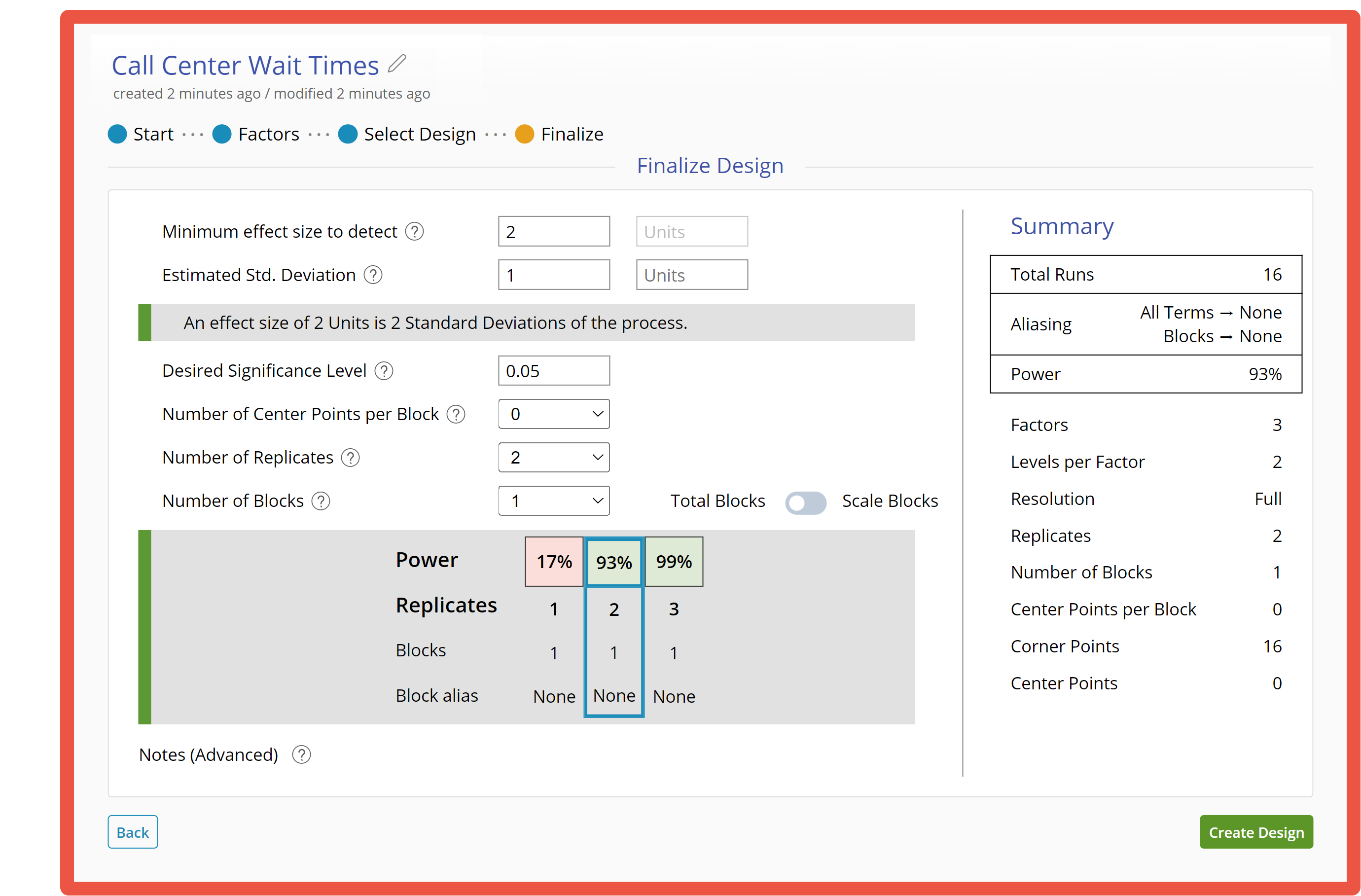Click help icon next to Number of Replicates
Viewport: 1361px width, 896px height.
point(351,458)
